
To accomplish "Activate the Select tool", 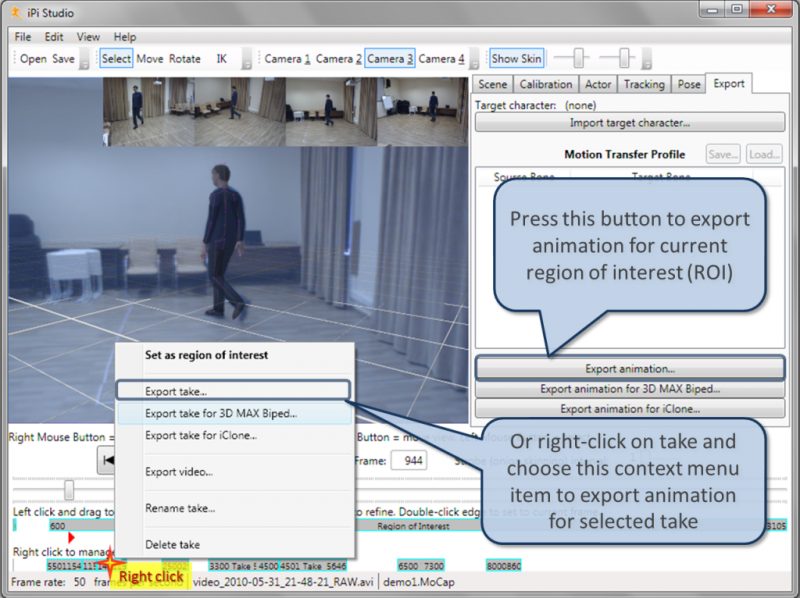I will [x=116, y=59].
